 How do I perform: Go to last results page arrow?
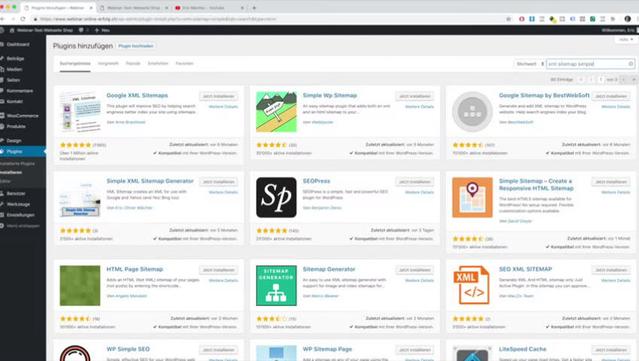633,79
